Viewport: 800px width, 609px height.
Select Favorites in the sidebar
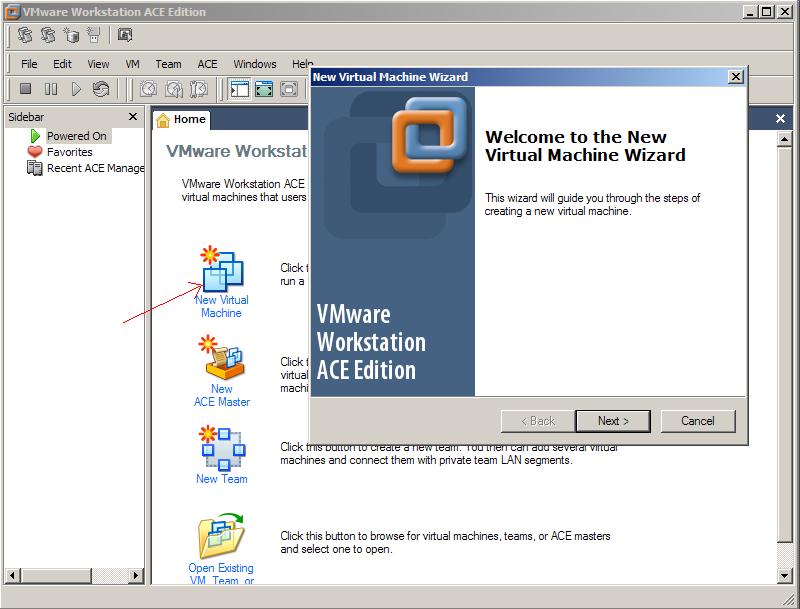69,152
